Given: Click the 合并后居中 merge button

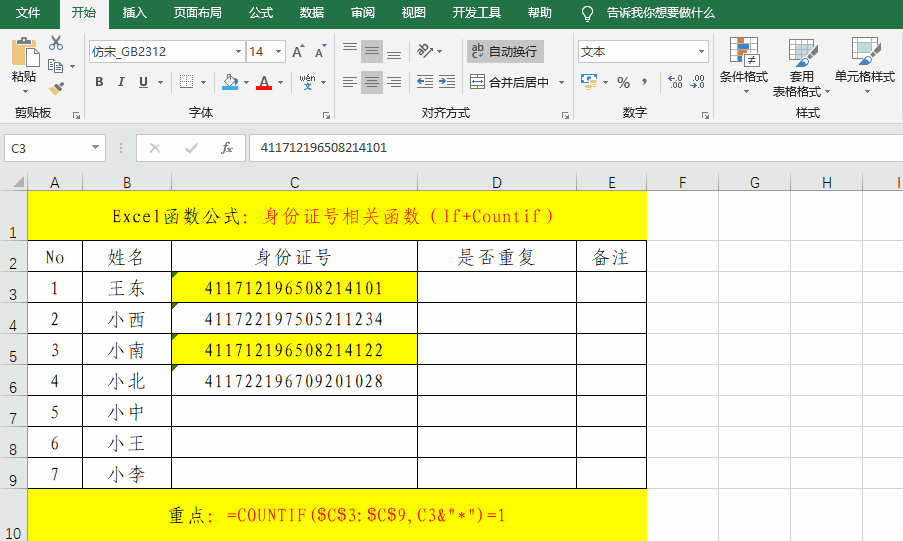Looking at the screenshot, I should [x=510, y=82].
